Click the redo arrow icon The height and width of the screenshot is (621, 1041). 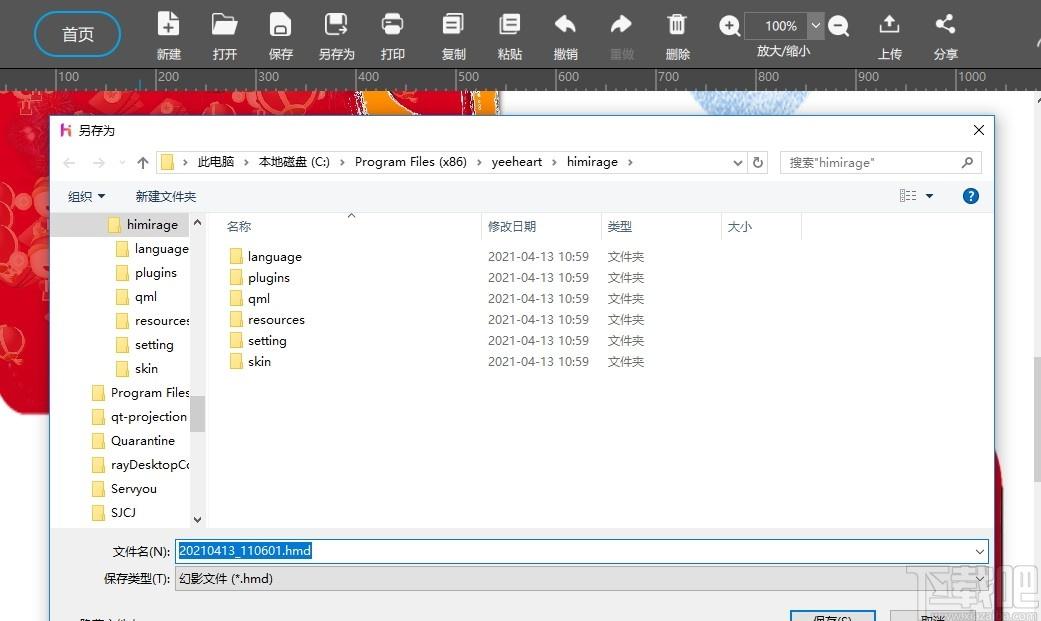click(x=621, y=25)
